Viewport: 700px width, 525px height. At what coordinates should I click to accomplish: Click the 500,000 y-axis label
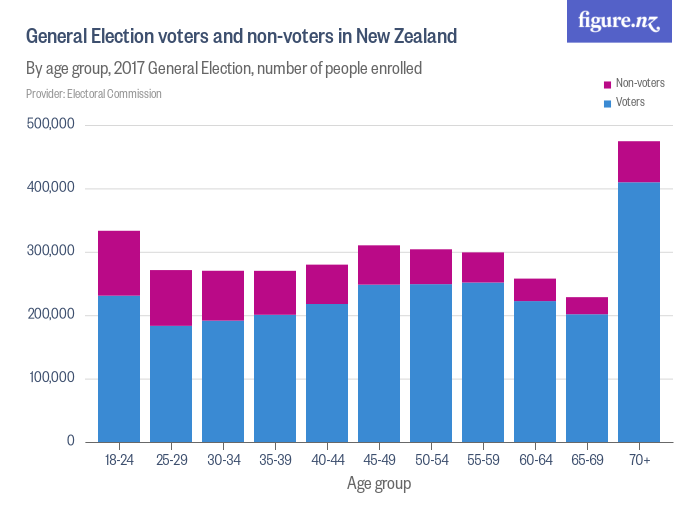click(51, 125)
